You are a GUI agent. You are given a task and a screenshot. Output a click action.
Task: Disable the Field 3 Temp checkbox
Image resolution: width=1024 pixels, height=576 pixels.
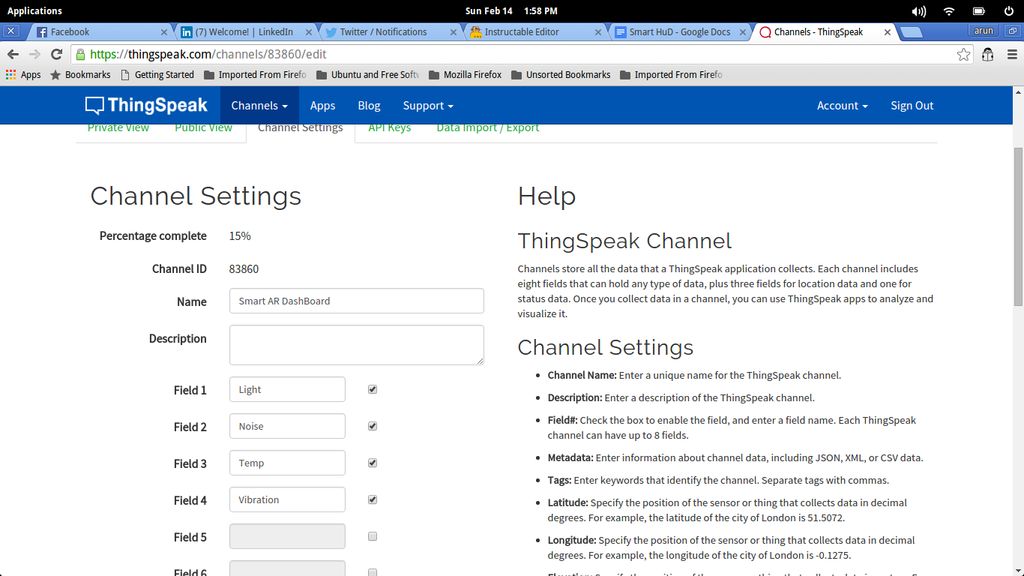(372, 462)
